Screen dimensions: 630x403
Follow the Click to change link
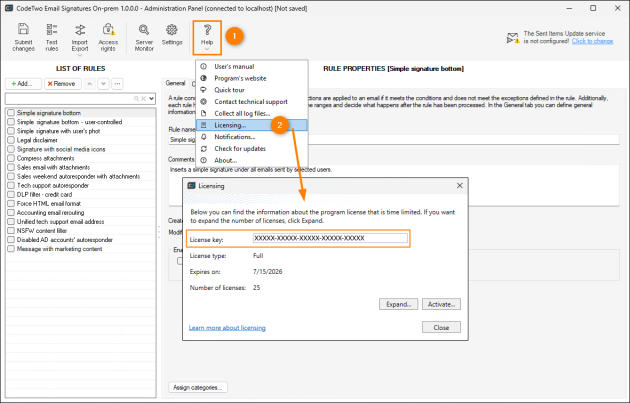point(592,41)
